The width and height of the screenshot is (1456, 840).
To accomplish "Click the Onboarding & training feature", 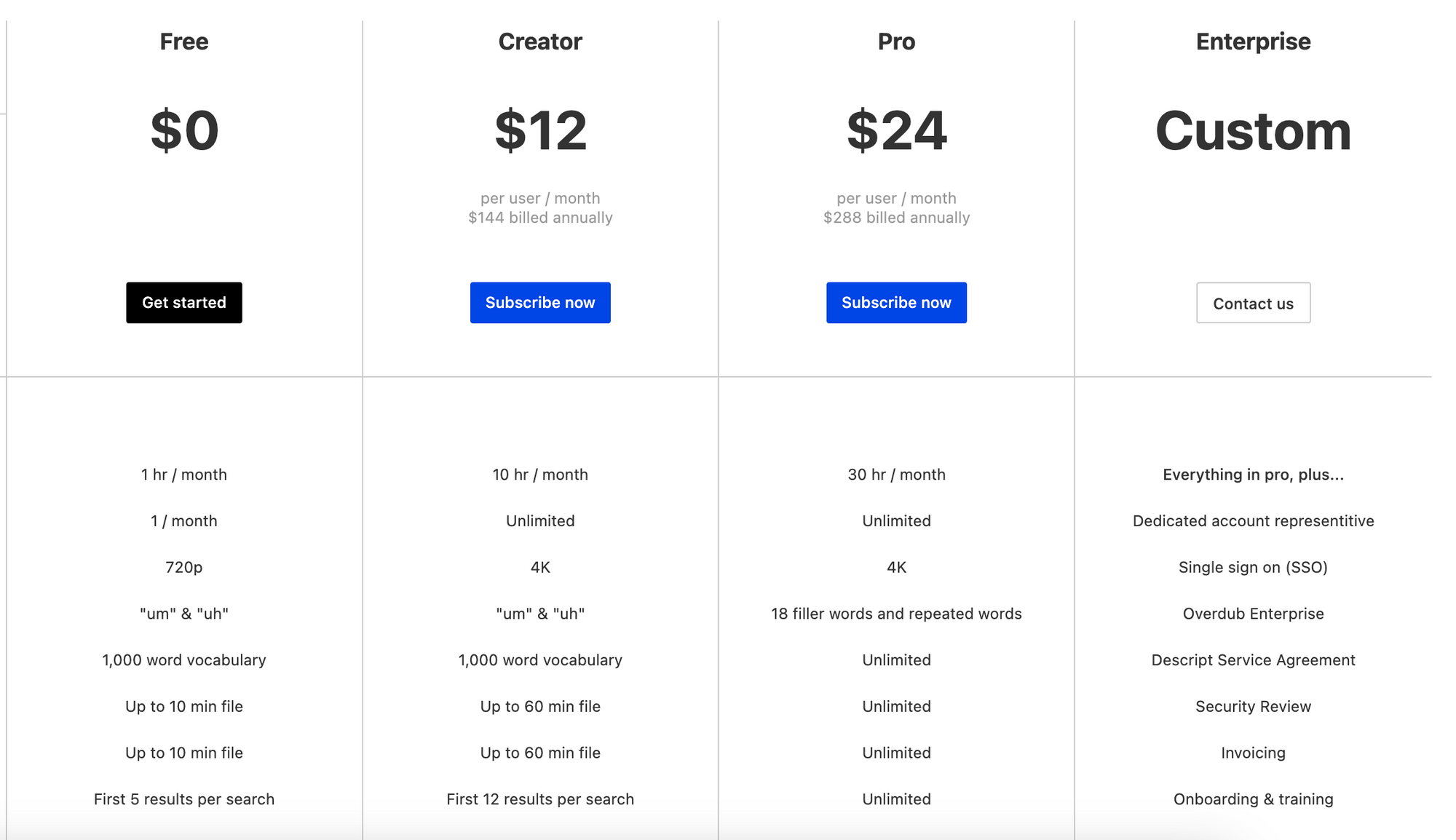I will (1253, 799).
